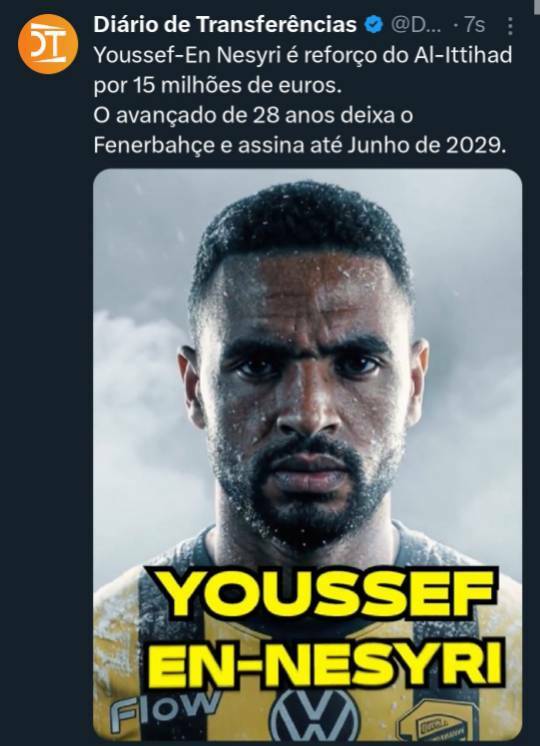Click the Flow sponsor logo on jersey

163,710
